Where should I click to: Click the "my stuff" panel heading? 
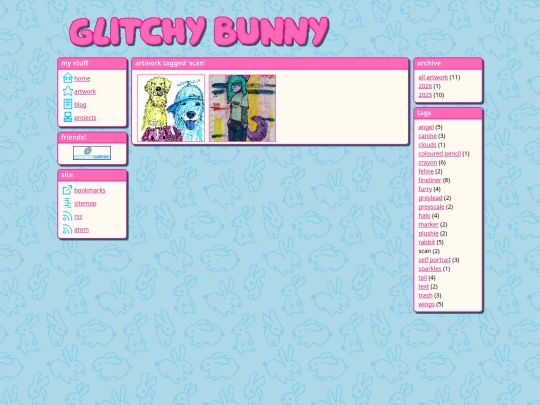(75, 63)
